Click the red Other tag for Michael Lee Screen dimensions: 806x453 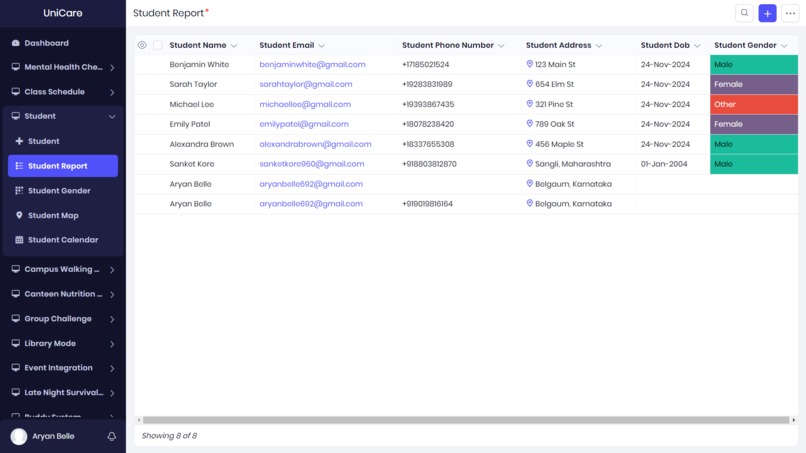pyautogui.click(x=754, y=104)
